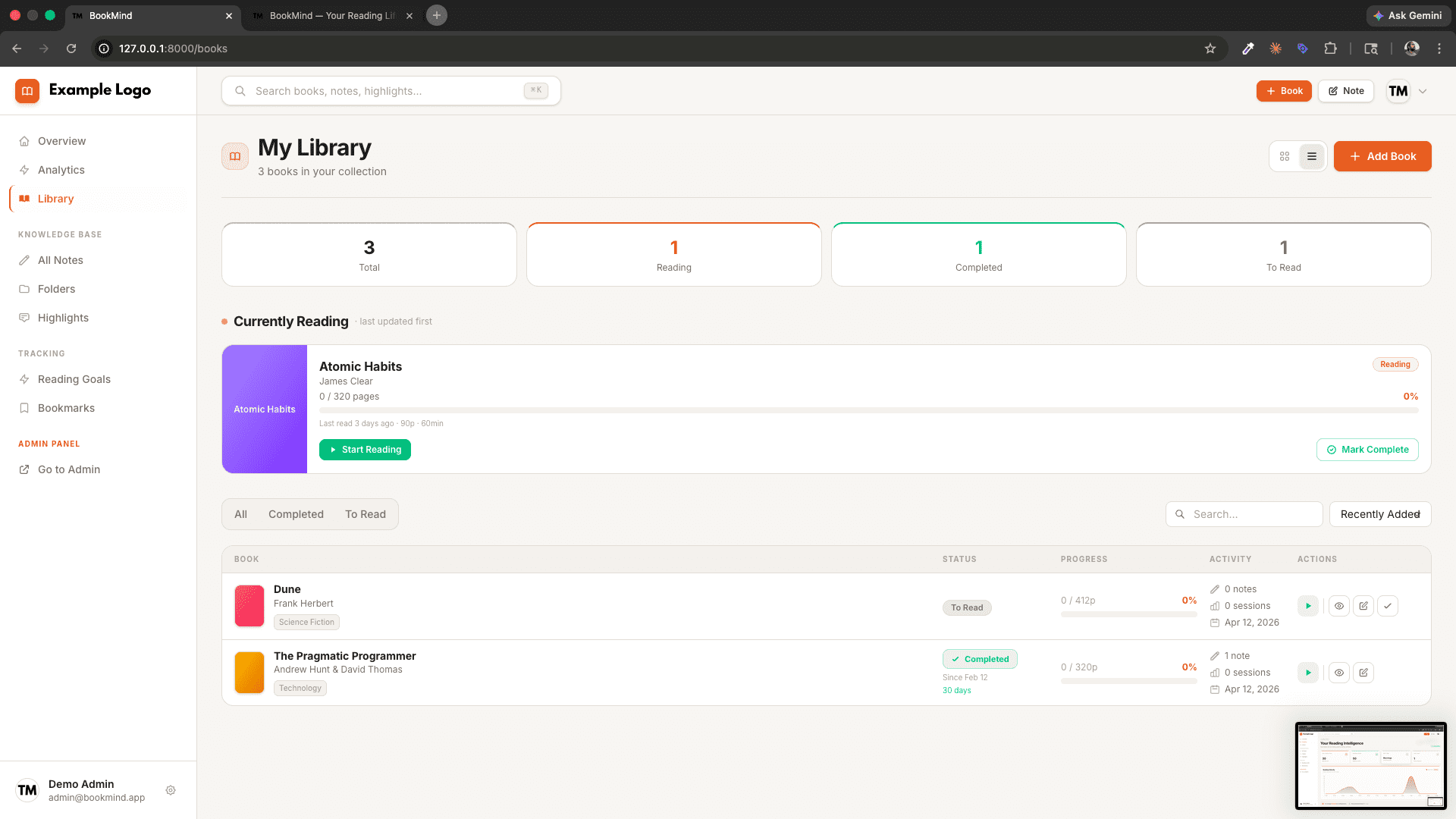
Task: Click the Example Logo book icon
Action: coord(27,91)
